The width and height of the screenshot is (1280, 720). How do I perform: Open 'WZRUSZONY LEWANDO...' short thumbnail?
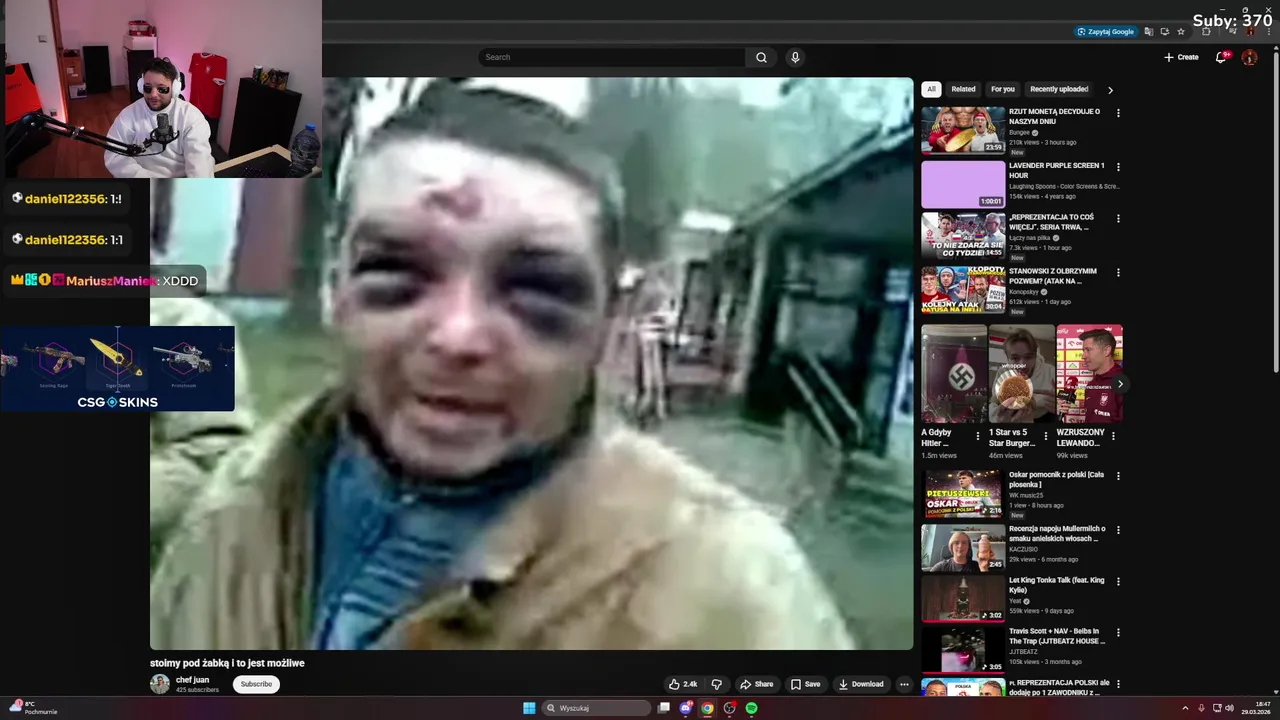point(1089,373)
